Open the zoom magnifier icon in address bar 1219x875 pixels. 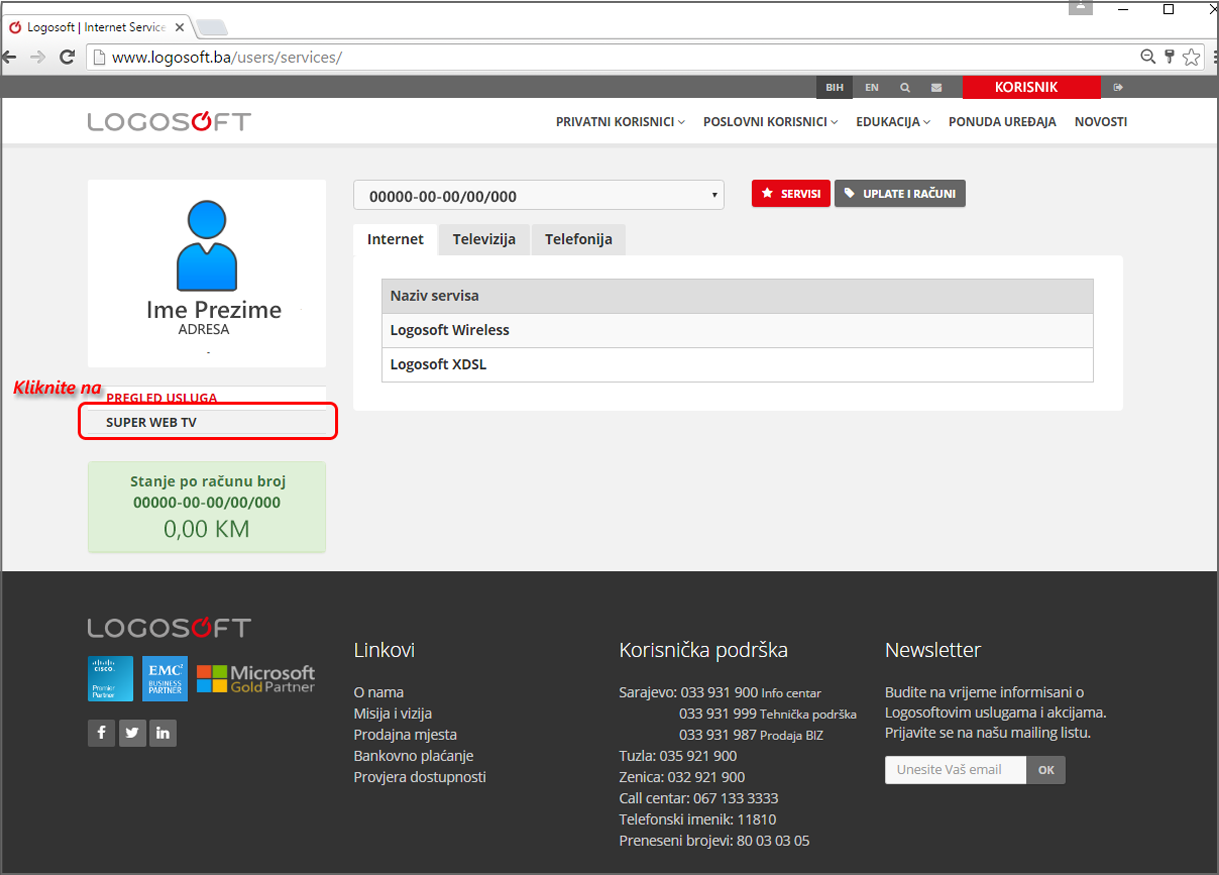point(1148,57)
